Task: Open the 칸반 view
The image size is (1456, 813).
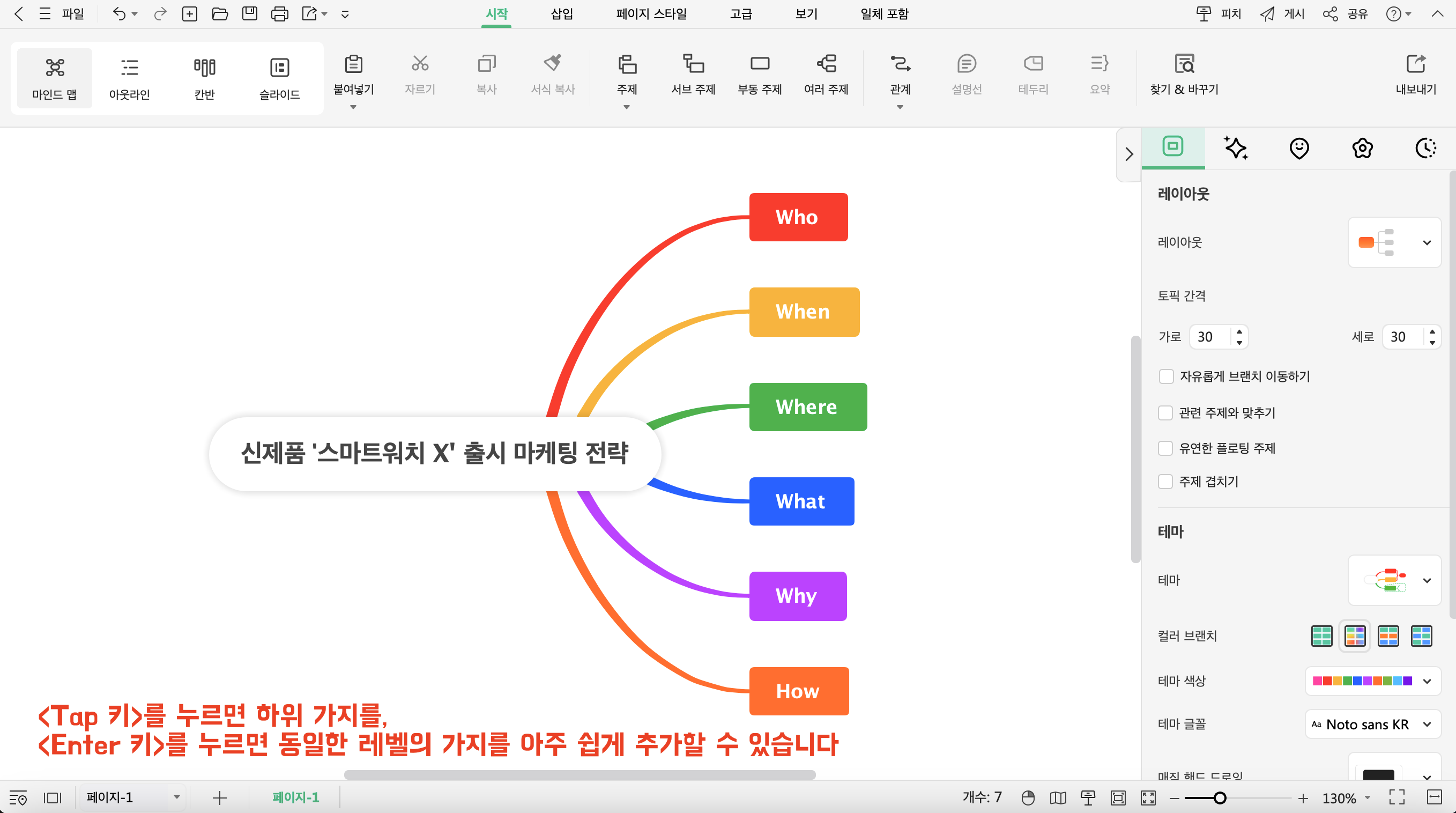Action: [205, 78]
